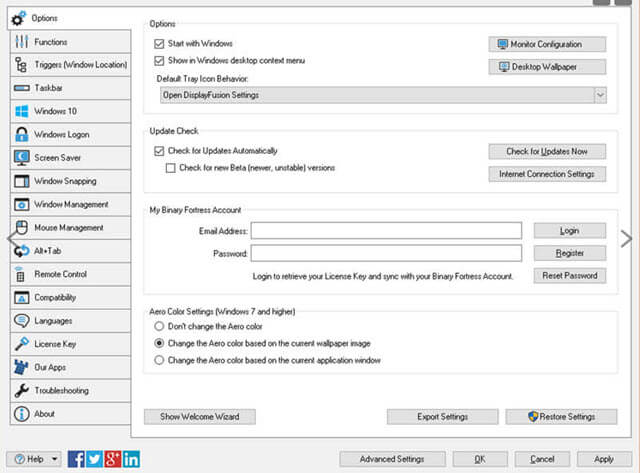Select the License Key section
The image size is (640, 473).
coord(70,344)
